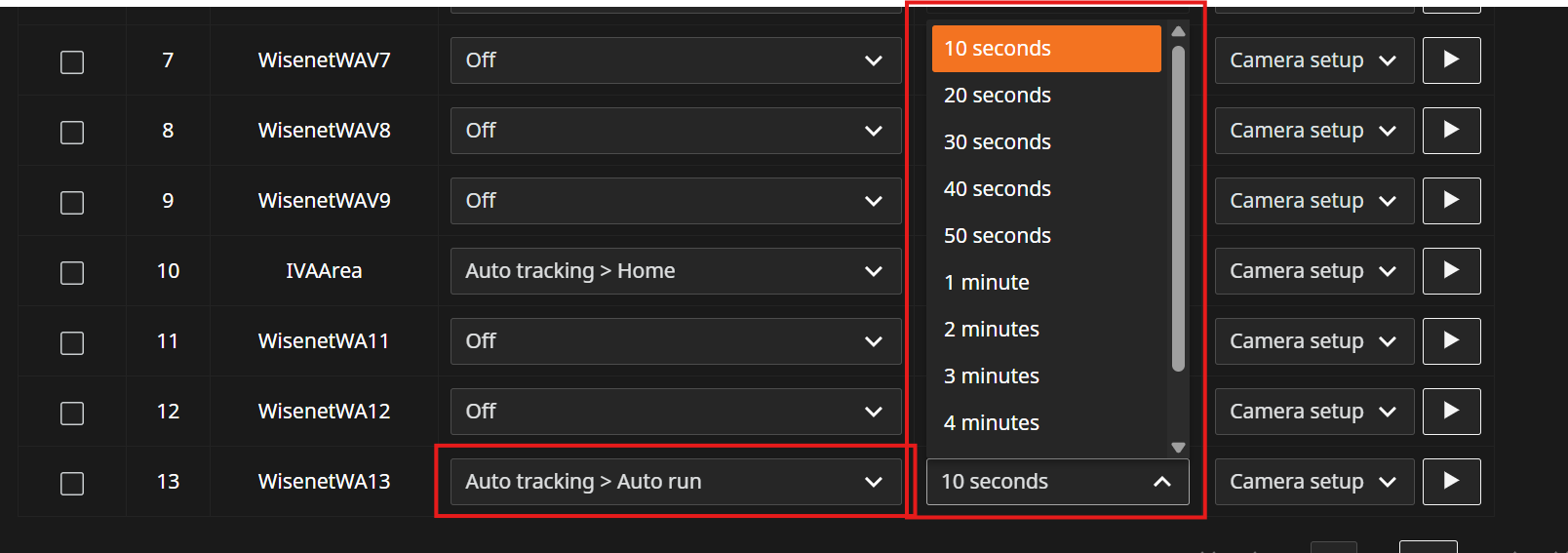Viewport: 1568px width, 553px height.
Task: Check the box for preset 7
Action: pos(72,62)
